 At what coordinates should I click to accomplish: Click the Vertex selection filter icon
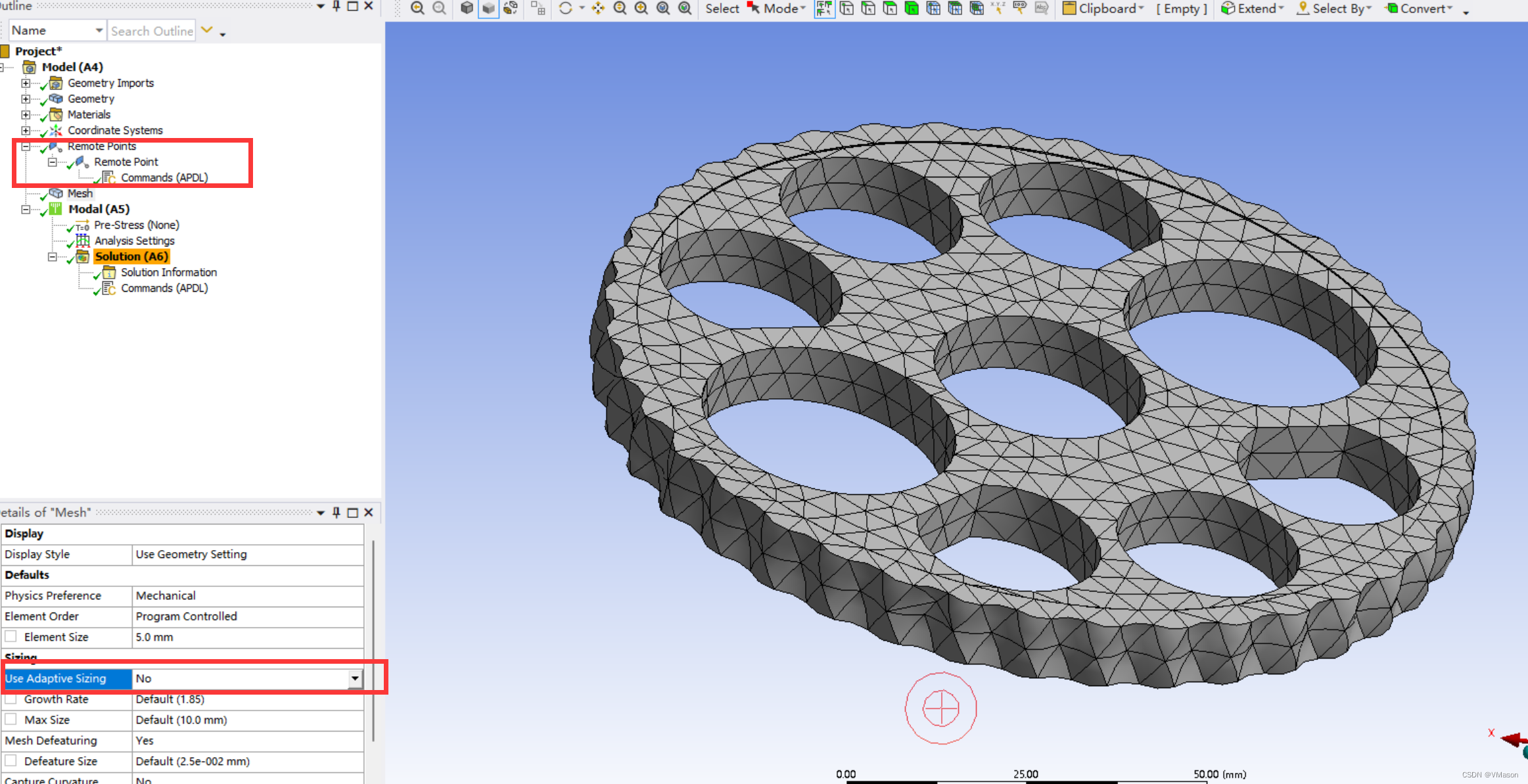[x=846, y=9]
